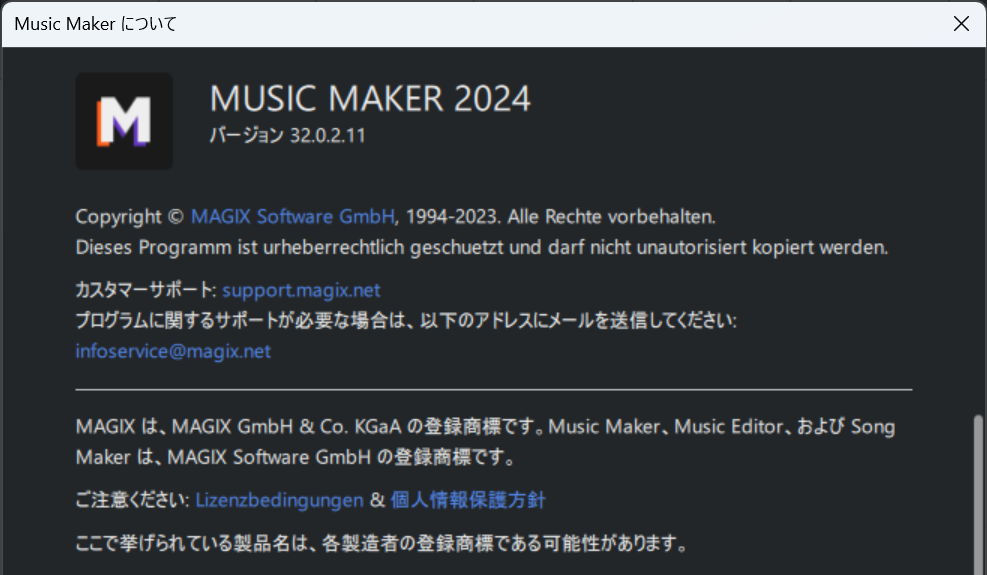
Task: Click the infoservice@magix.net email link
Action: click(x=173, y=351)
